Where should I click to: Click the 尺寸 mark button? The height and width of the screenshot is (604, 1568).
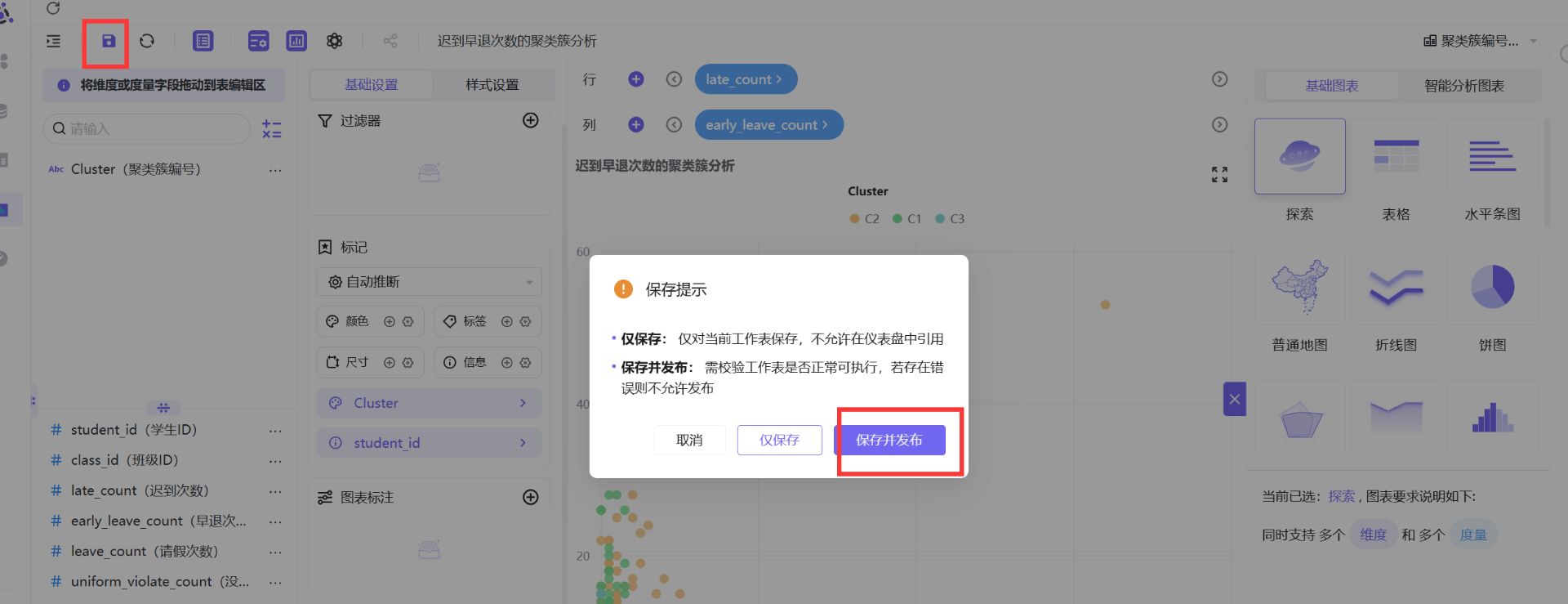pos(370,362)
